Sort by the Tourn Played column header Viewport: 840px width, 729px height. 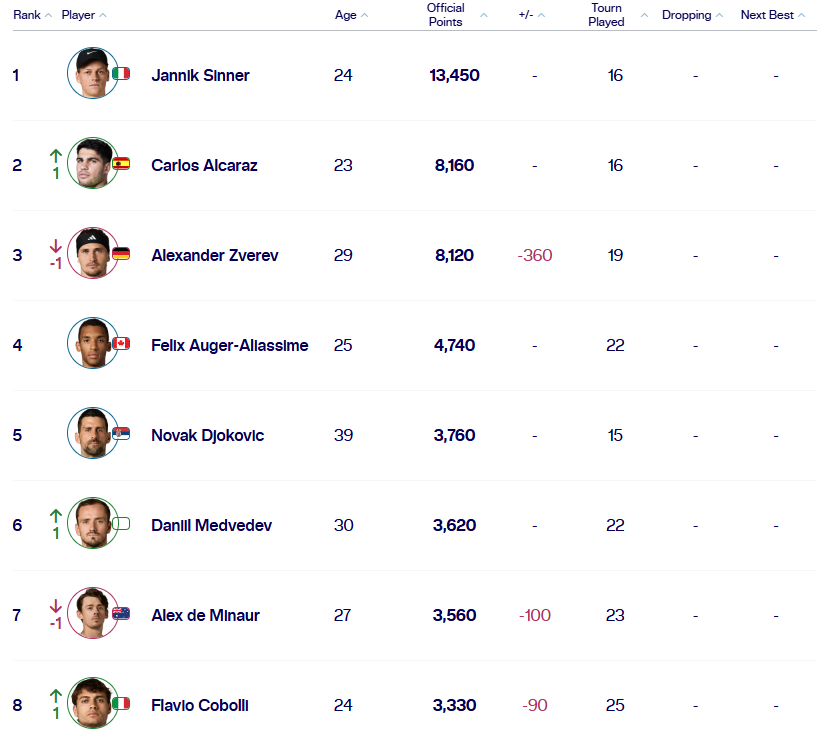pyautogui.click(x=618, y=15)
